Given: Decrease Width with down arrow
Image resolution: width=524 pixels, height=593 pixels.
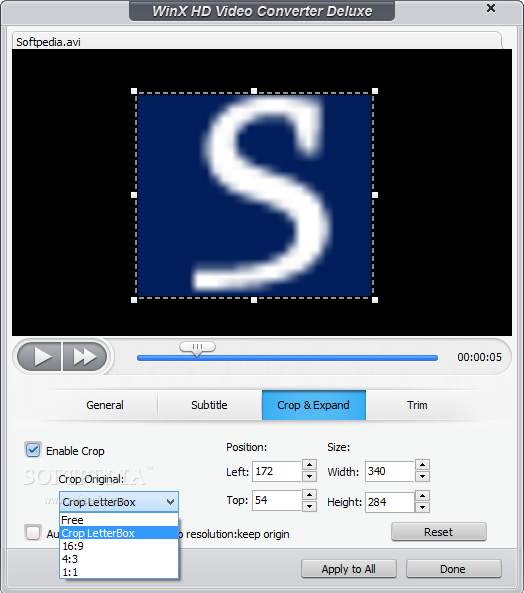Looking at the screenshot, I should pos(422,477).
